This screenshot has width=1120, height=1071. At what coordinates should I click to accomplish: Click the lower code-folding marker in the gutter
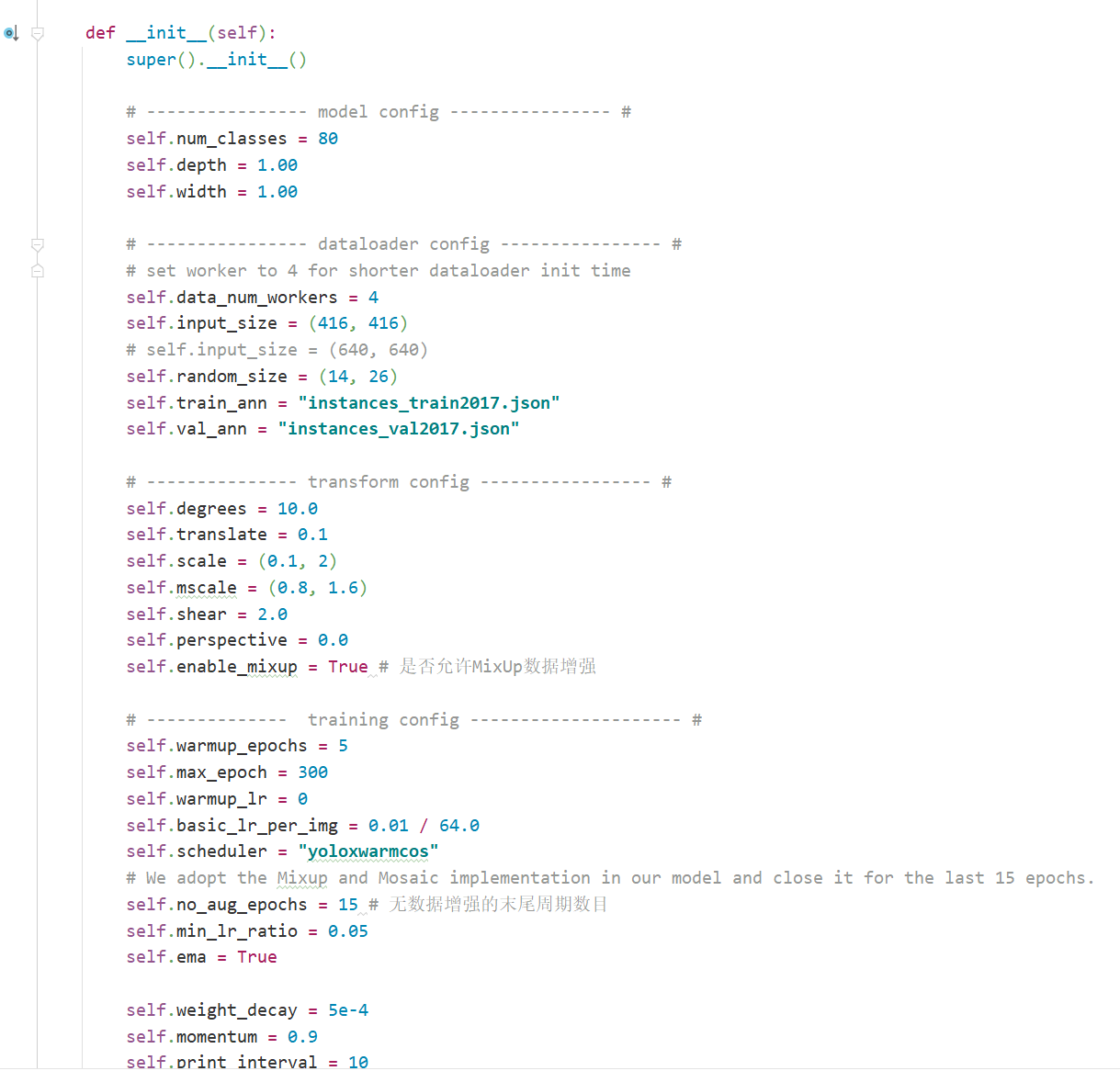[x=37, y=270]
